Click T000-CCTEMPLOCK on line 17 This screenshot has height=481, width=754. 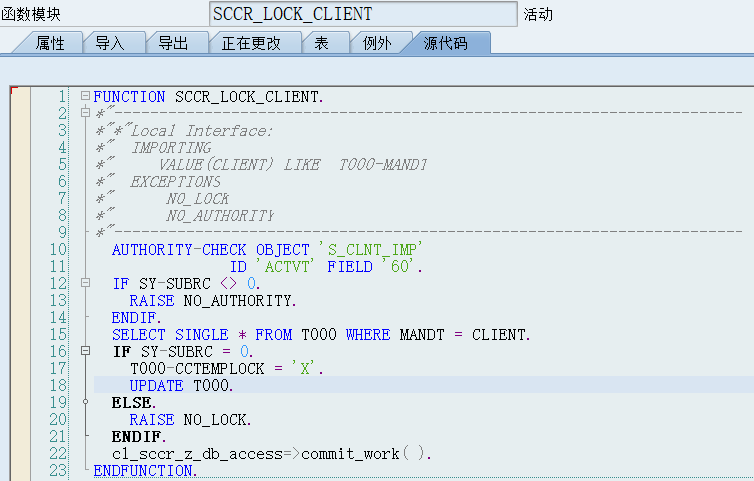[x=197, y=368]
